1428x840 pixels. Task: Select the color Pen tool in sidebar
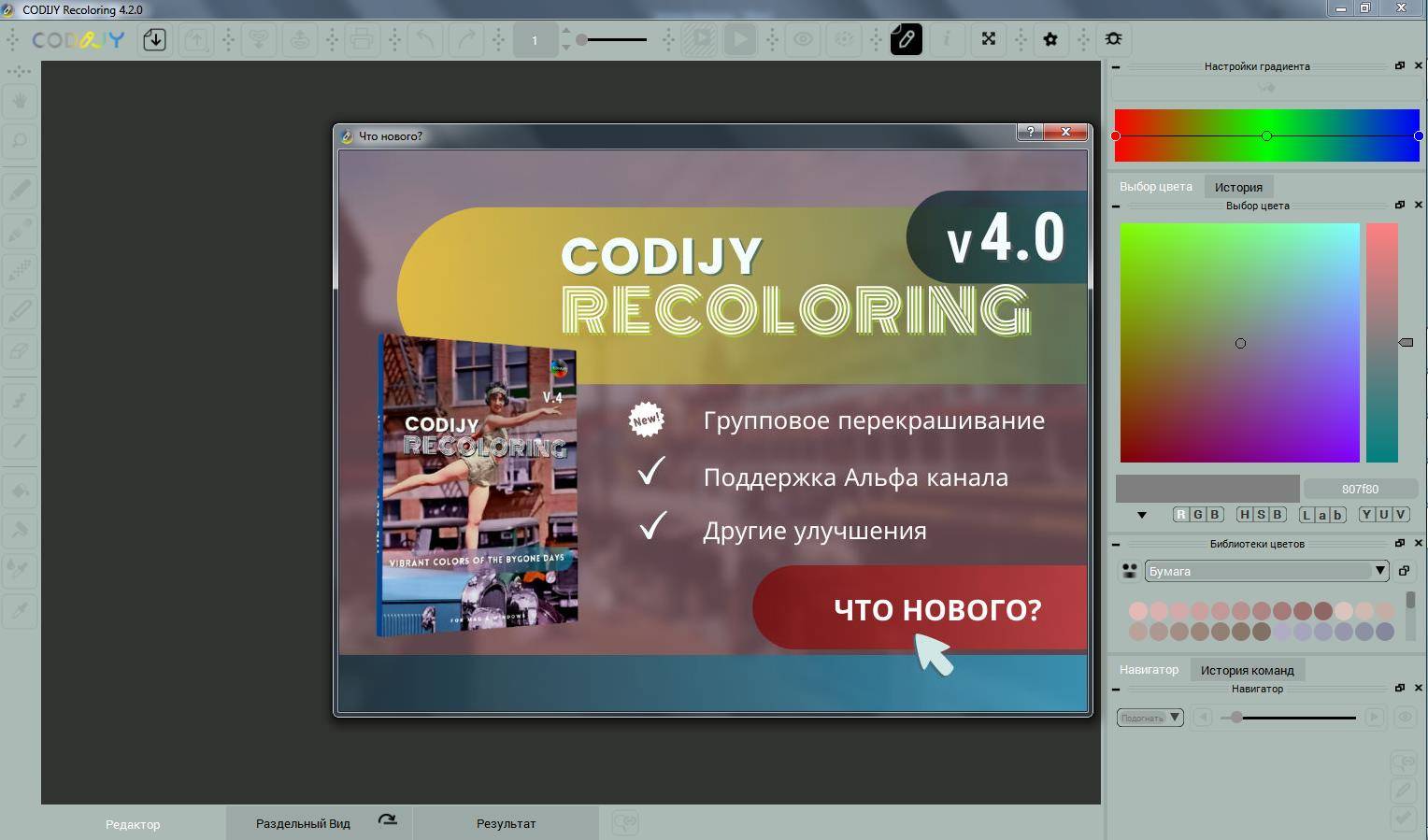coord(20,190)
